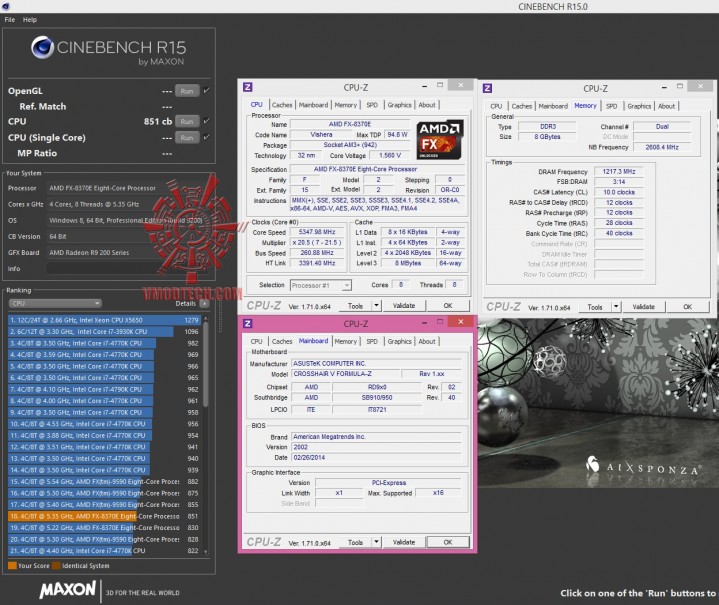
Task: Click the MAXON logo at bottom
Action: [x=67, y=590]
